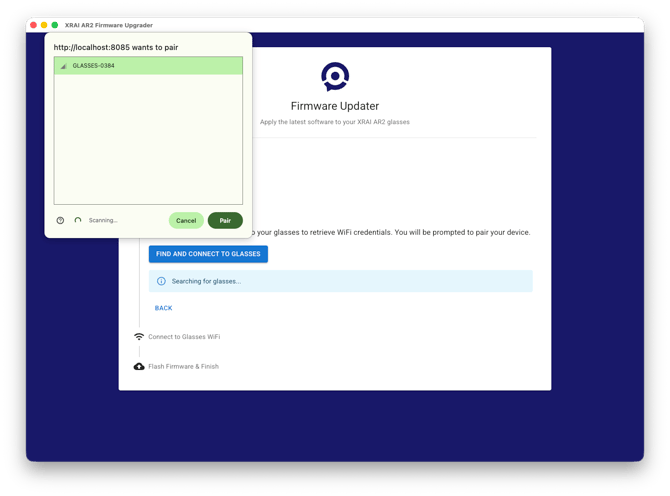Click the WiFi icon for Connect to Glasses WiFi

tap(139, 337)
